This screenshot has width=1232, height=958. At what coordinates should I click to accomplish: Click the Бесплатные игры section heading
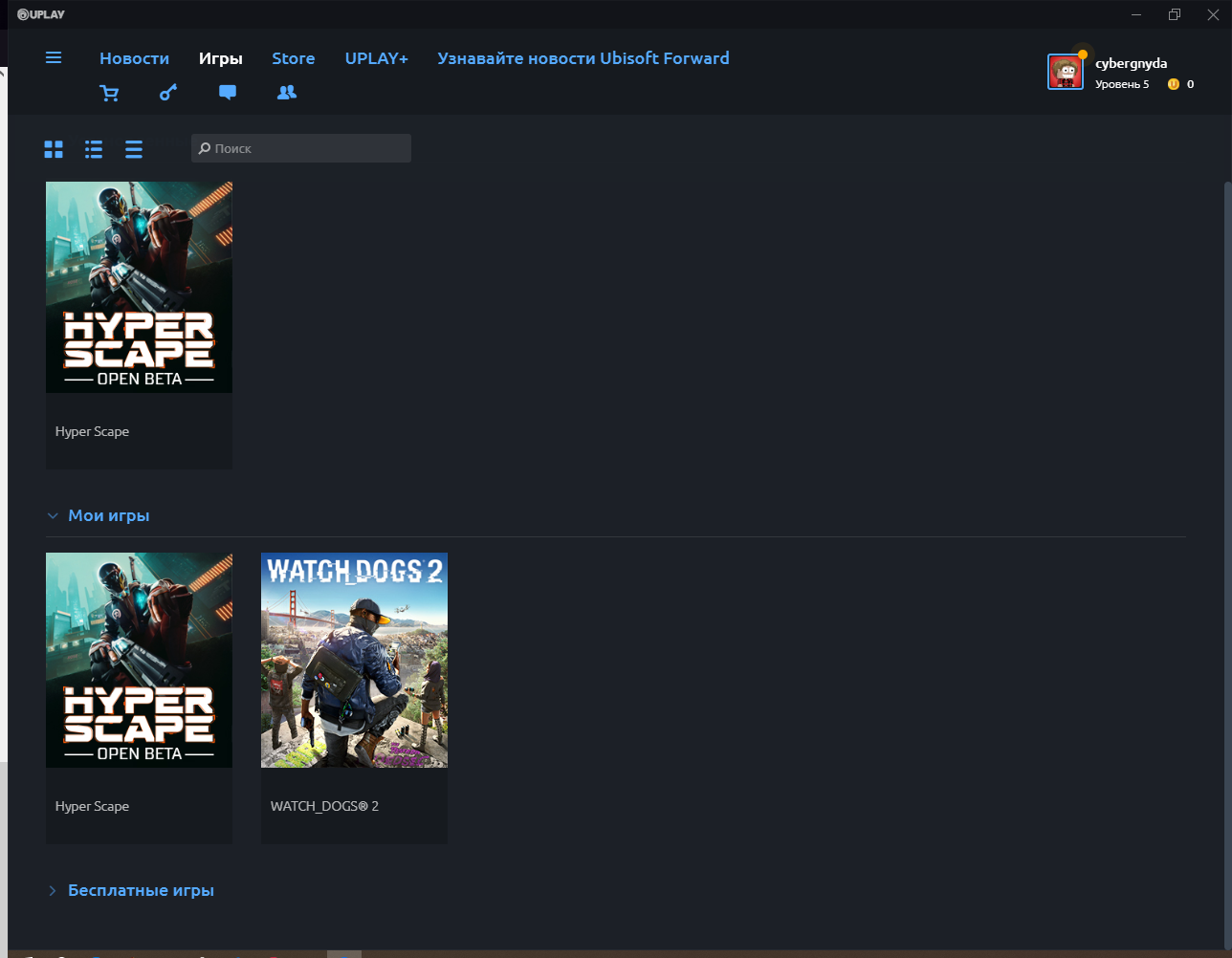tap(142, 890)
